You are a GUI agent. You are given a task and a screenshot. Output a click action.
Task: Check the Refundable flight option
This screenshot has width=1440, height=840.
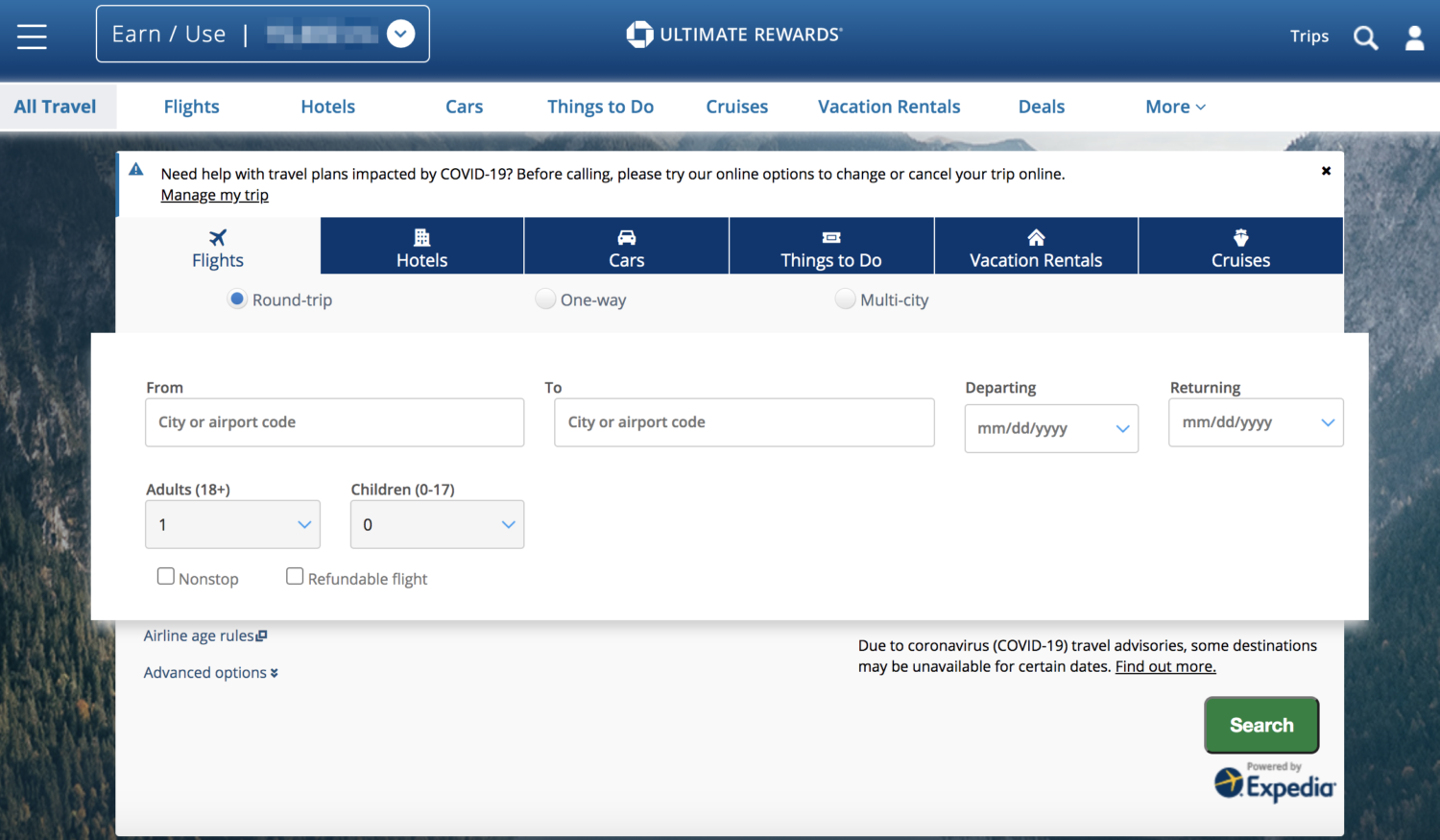tap(295, 576)
